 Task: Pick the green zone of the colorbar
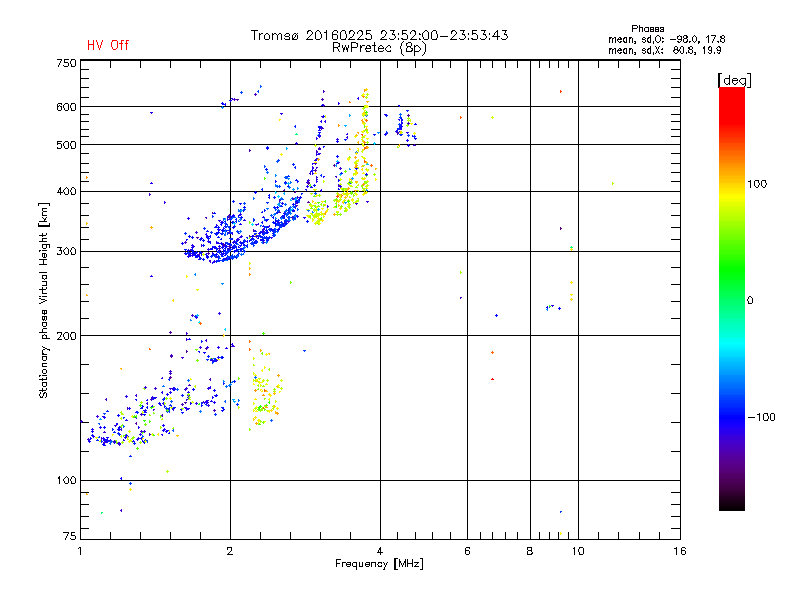[731, 290]
